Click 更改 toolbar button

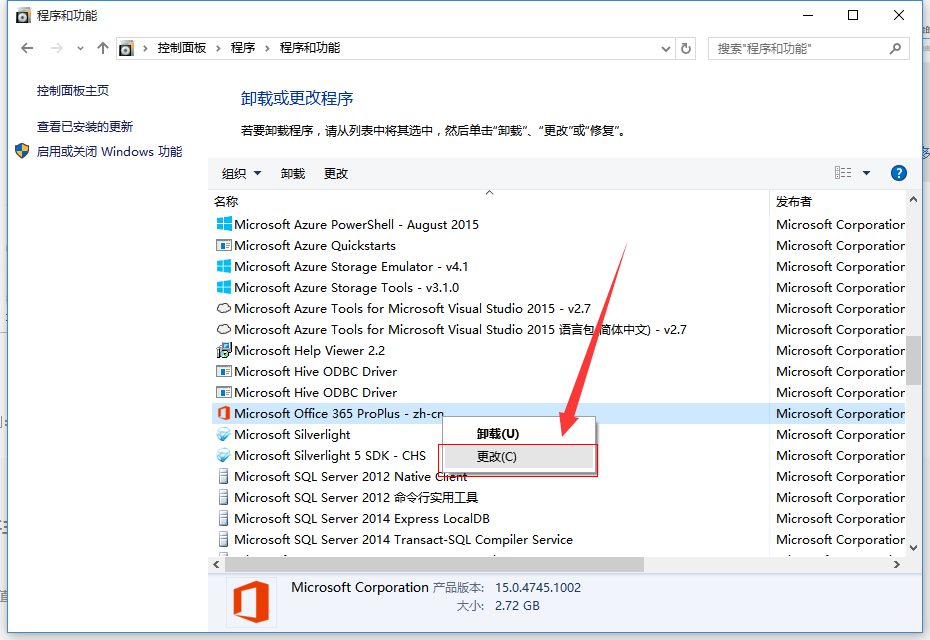click(336, 173)
